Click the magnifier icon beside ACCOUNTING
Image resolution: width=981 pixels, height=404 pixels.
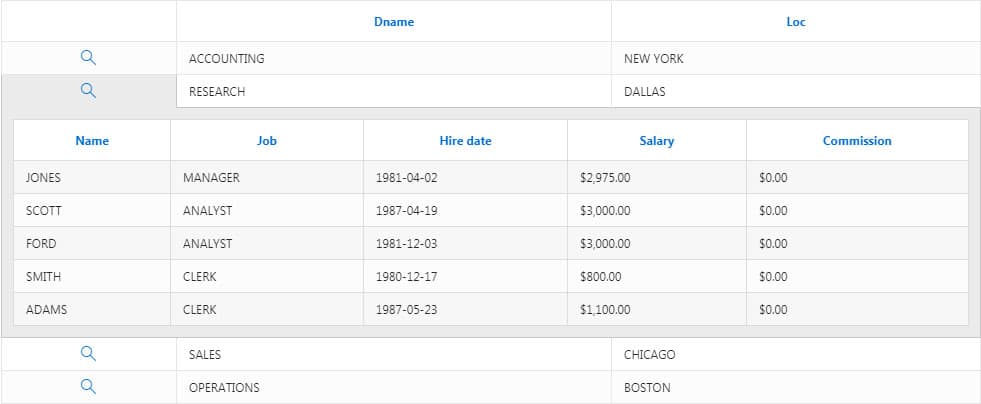[x=88, y=58]
